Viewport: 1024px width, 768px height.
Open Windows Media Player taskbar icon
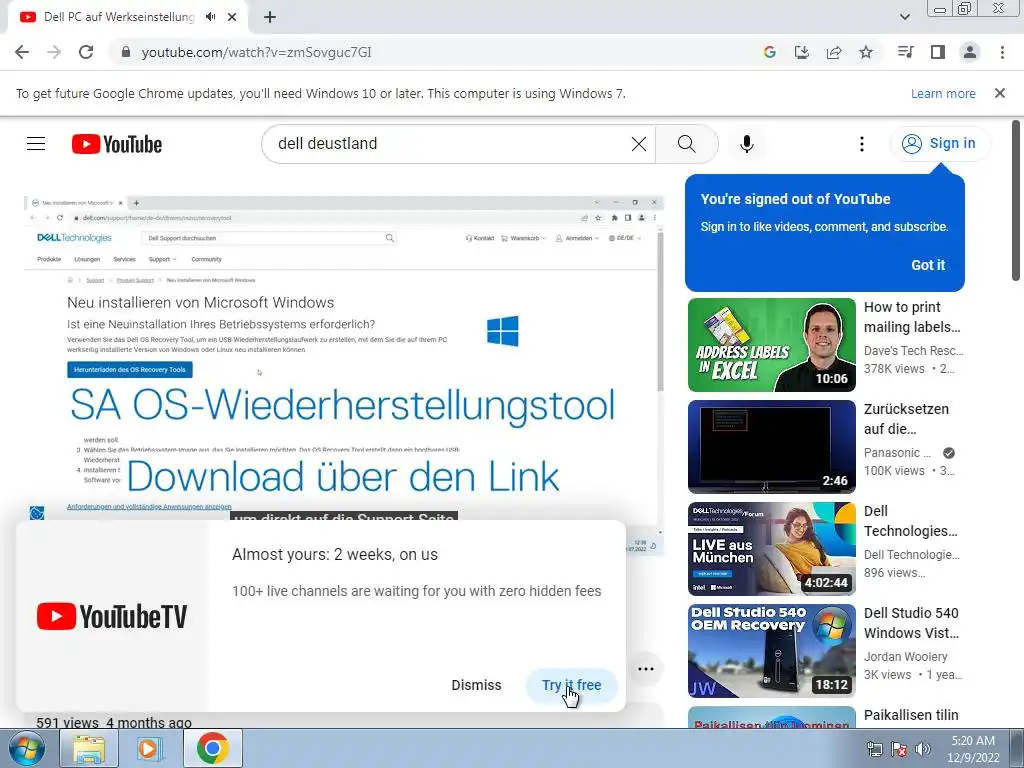(x=148, y=748)
